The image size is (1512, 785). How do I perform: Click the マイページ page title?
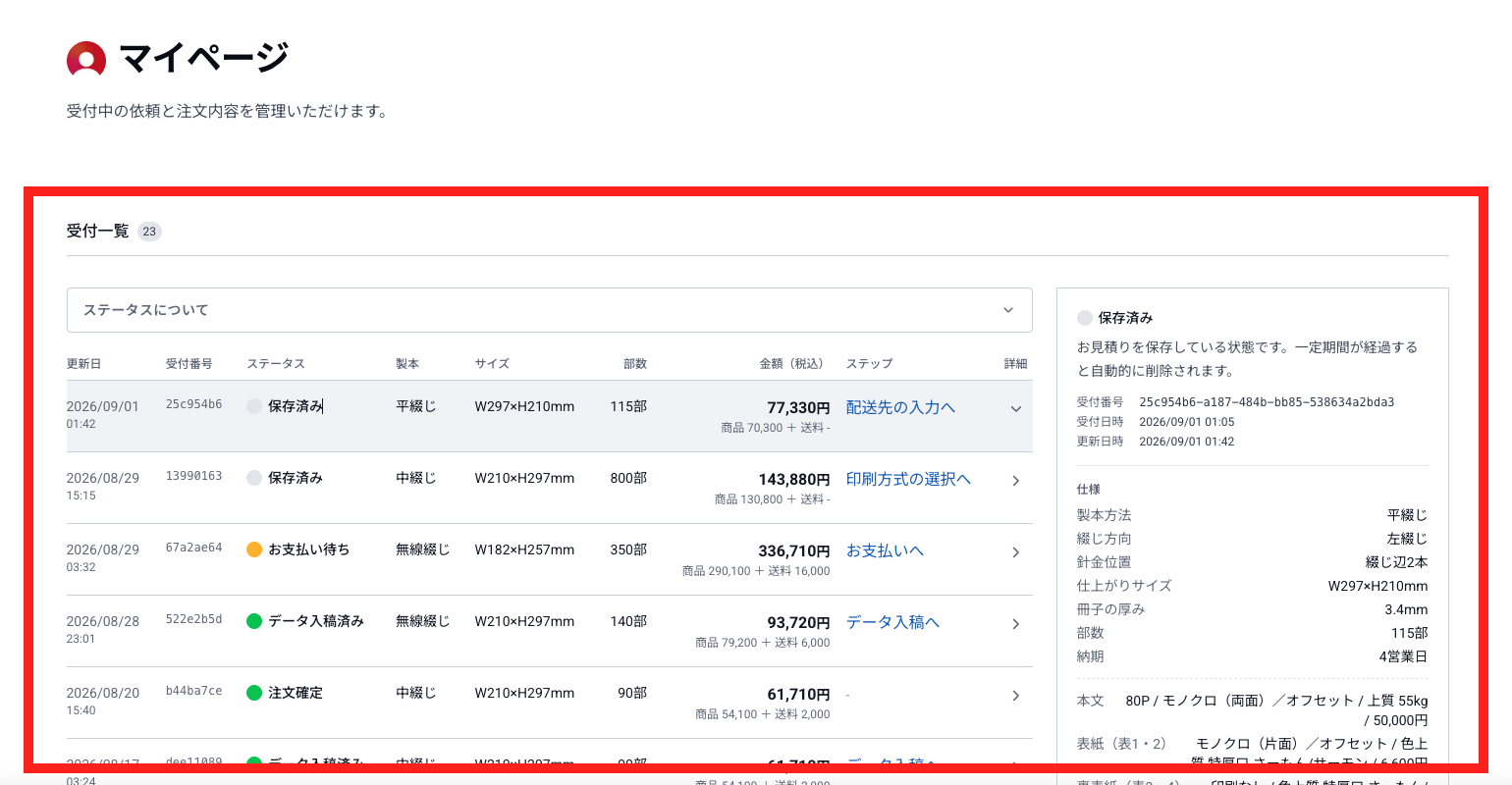(203, 58)
